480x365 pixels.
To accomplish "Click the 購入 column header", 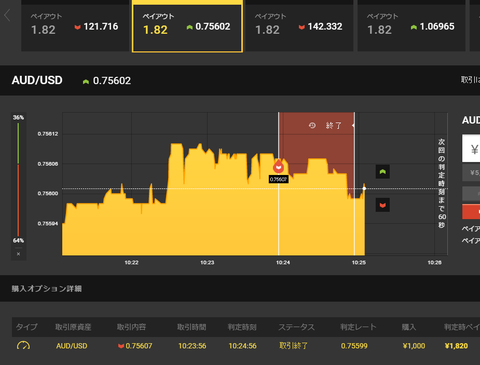I will click(409, 327).
